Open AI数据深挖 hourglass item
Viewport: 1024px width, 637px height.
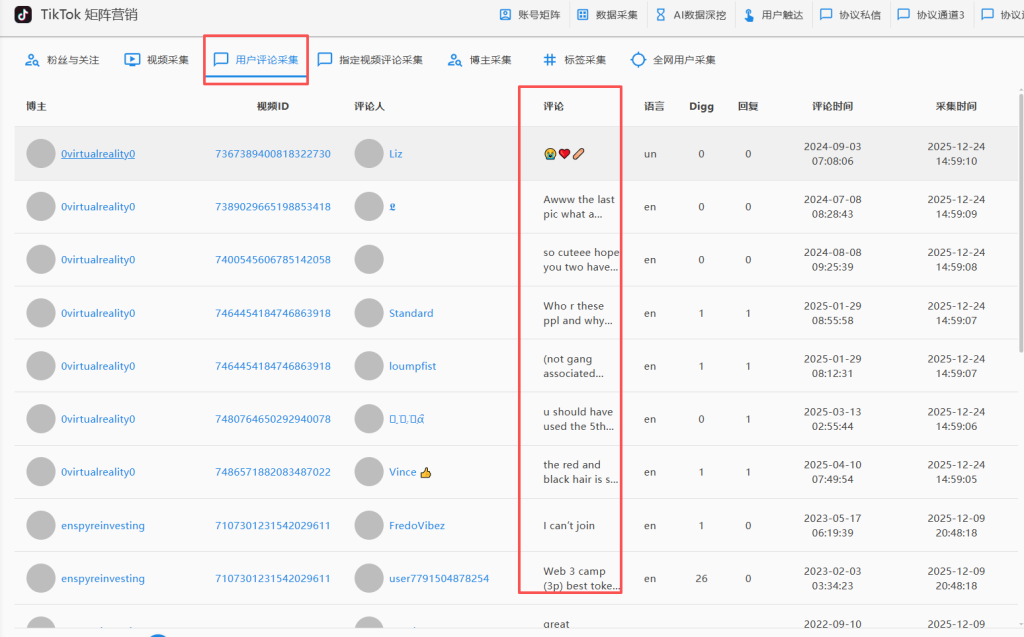point(691,15)
